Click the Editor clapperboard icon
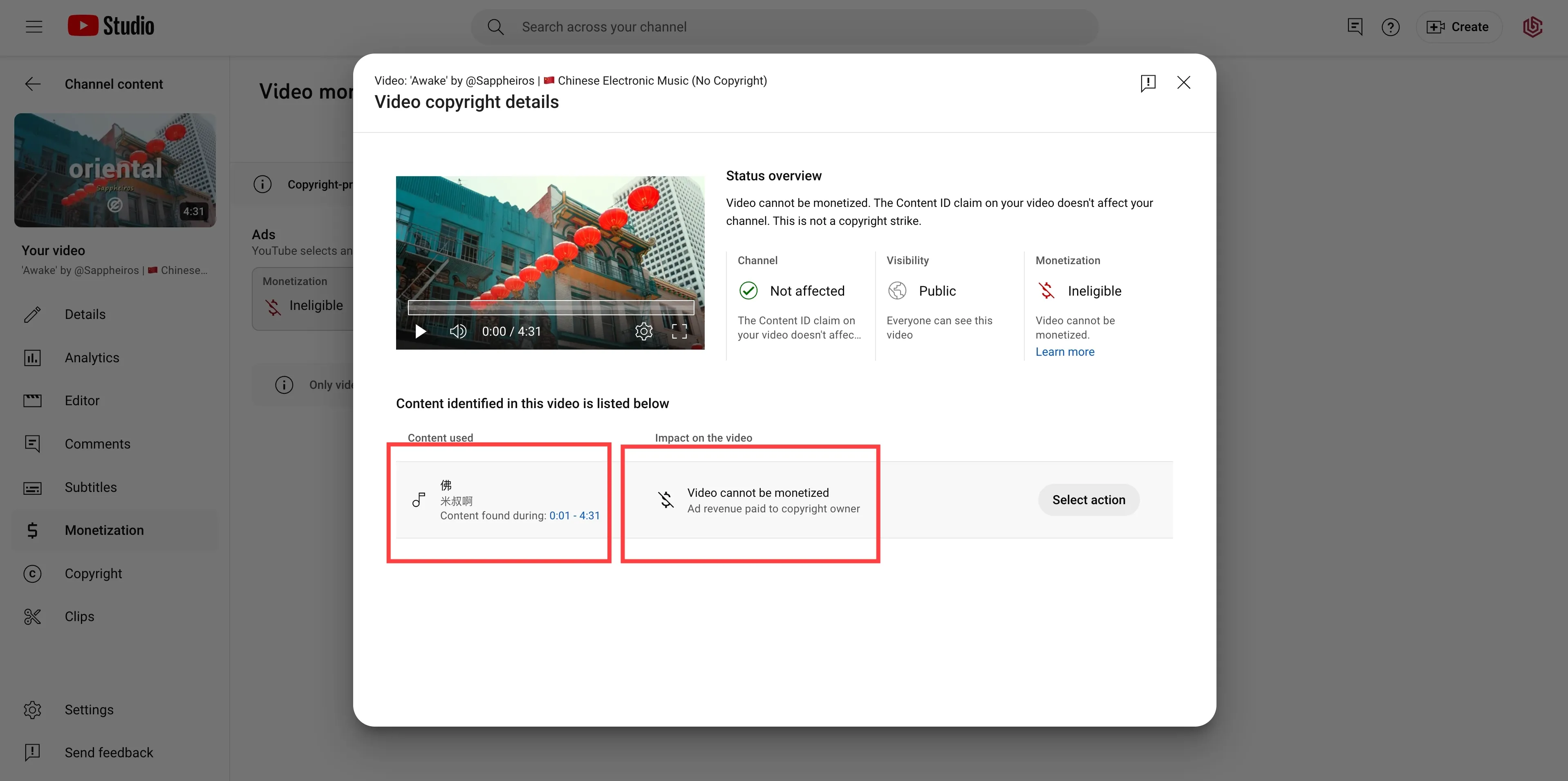The height and width of the screenshot is (781, 1568). [32, 401]
